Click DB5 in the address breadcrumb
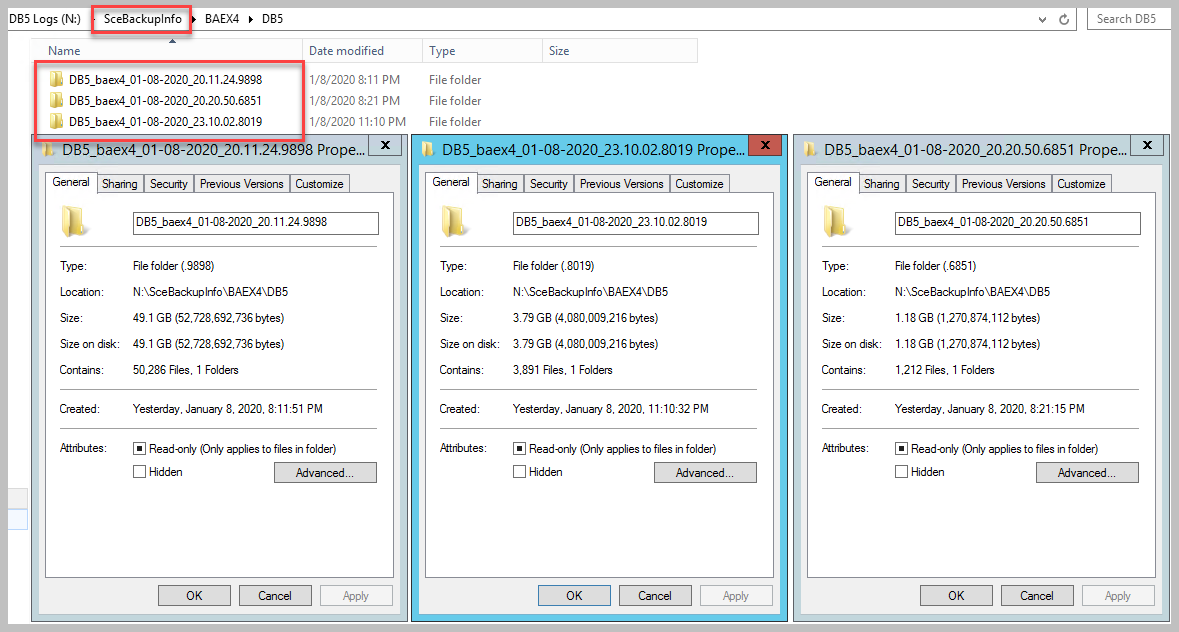Image resolution: width=1179 pixels, height=632 pixels. coord(272,19)
